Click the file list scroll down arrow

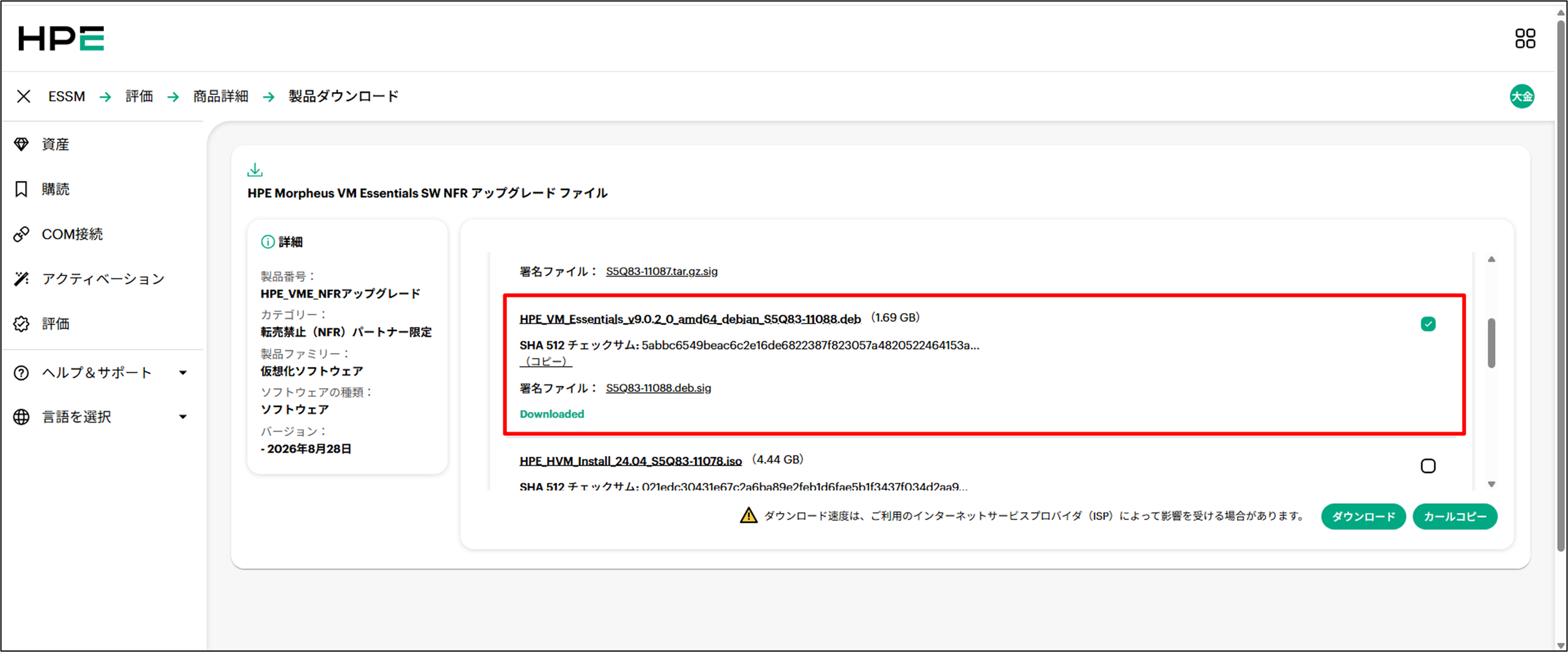1491,484
